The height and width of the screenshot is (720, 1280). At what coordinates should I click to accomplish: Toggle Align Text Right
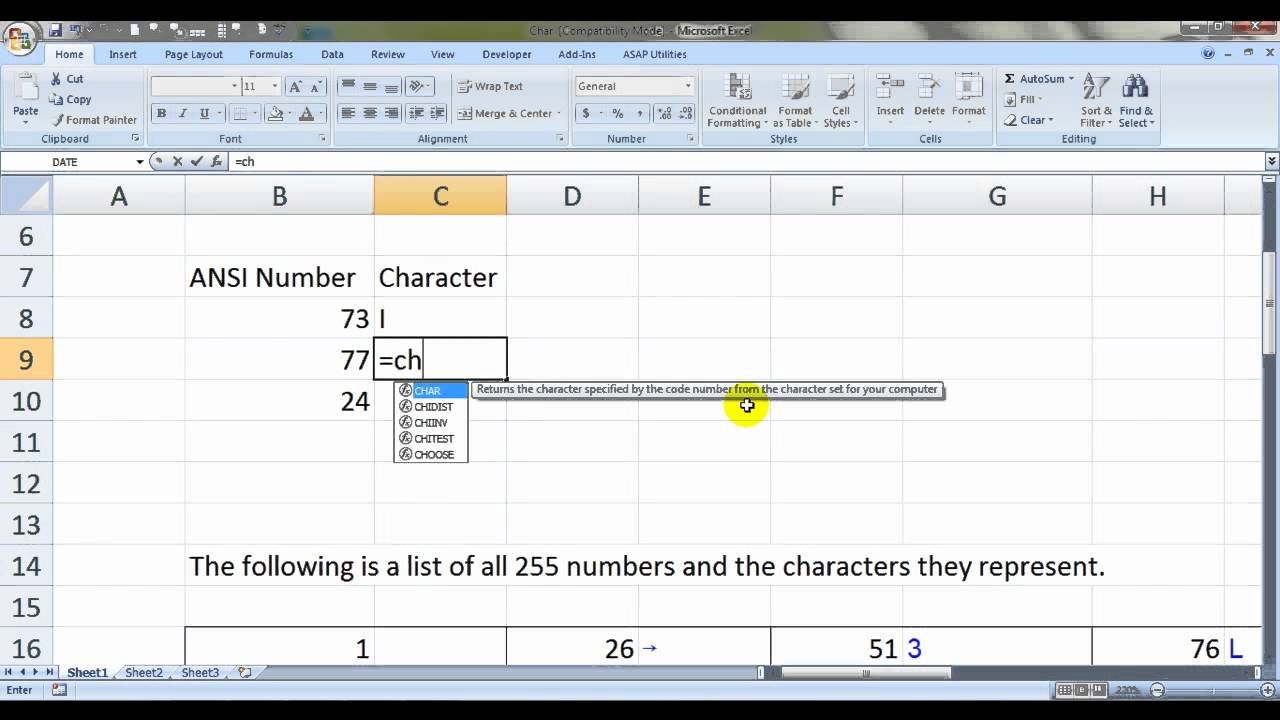click(391, 114)
